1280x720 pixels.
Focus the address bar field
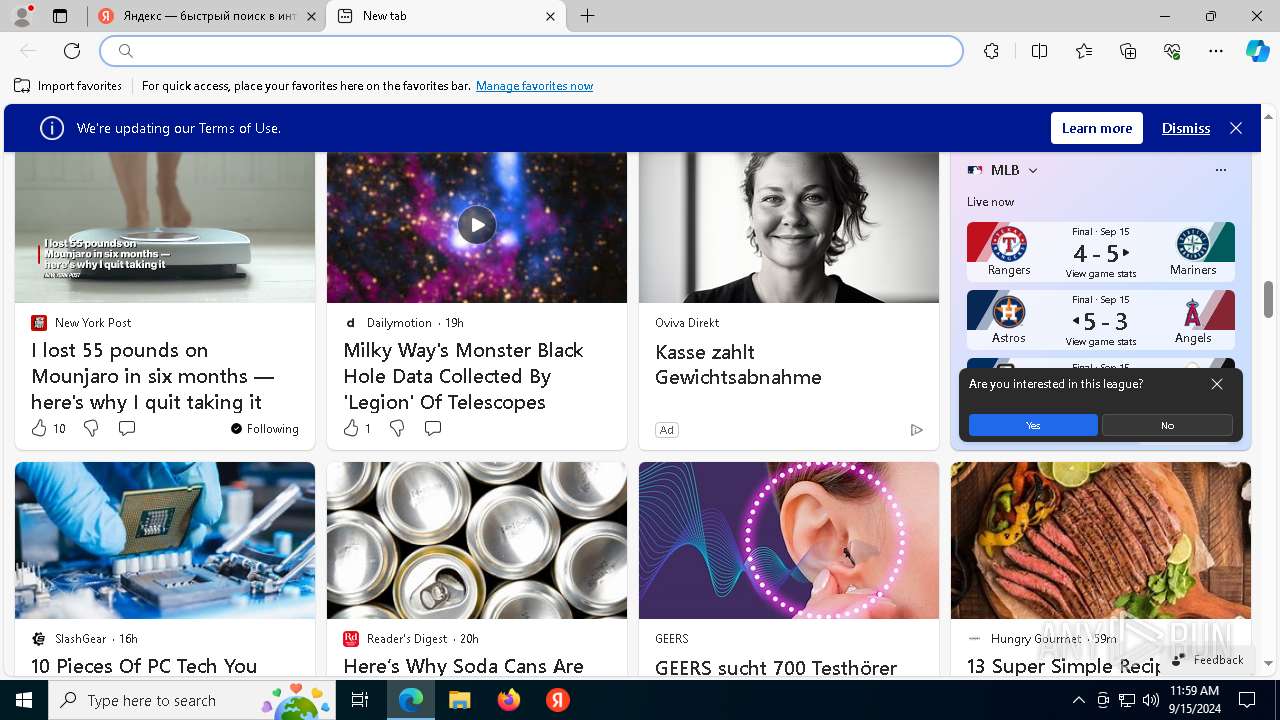coord(531,51)
